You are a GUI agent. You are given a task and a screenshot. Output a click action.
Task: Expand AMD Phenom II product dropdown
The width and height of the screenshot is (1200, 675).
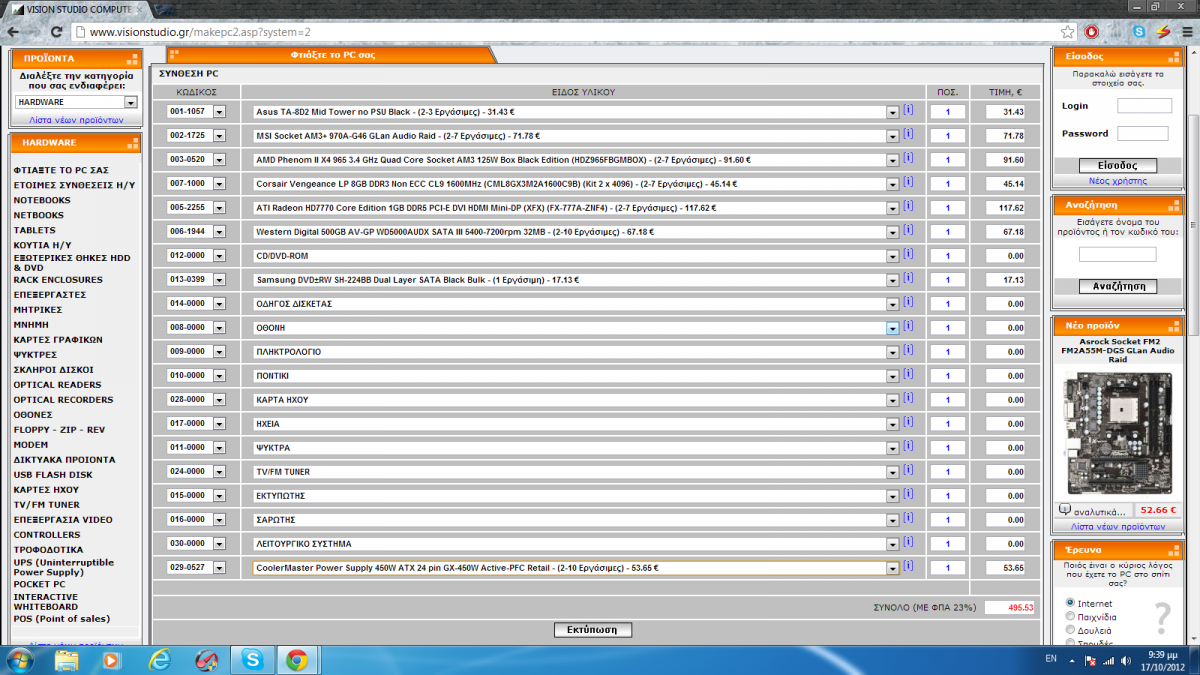pyautogui.click(x=893, y=160)
